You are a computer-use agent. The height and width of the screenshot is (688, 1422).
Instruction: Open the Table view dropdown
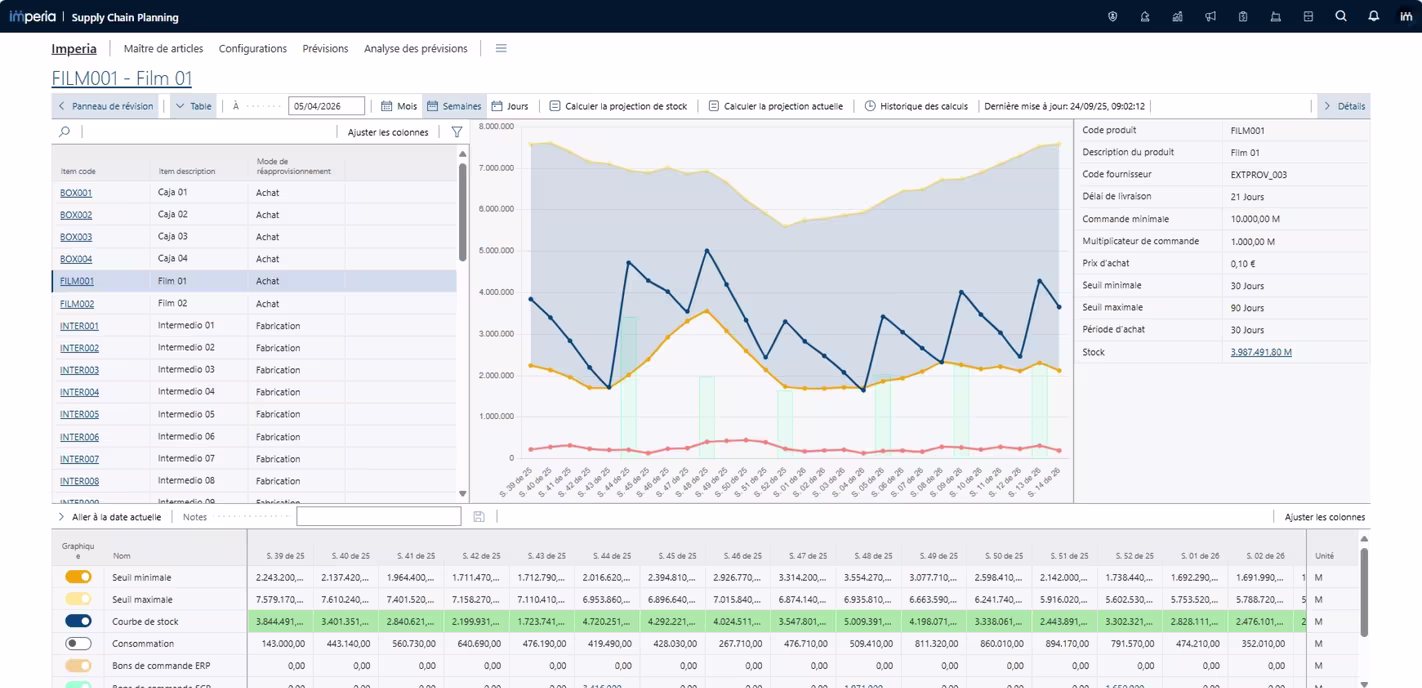pyautogui.click(x=193, y=106)
